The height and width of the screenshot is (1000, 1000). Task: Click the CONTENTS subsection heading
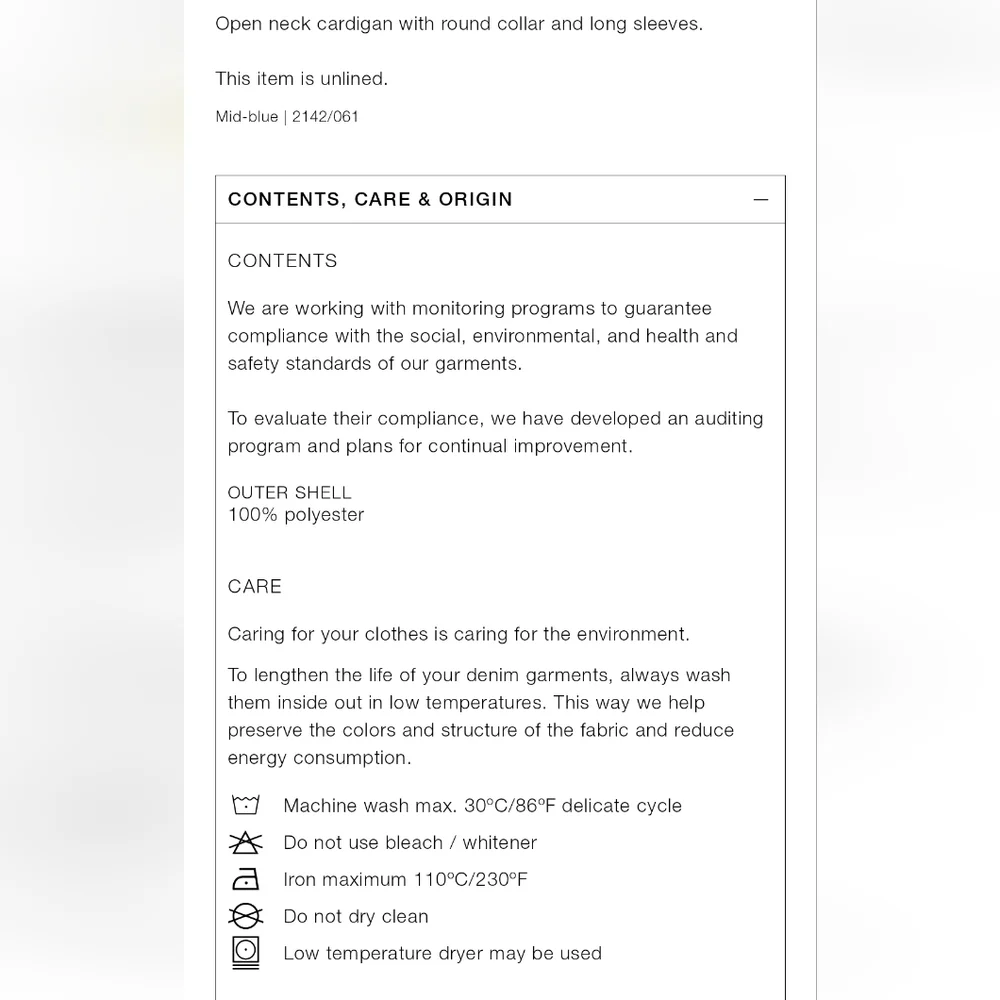[x=283, y=261]
